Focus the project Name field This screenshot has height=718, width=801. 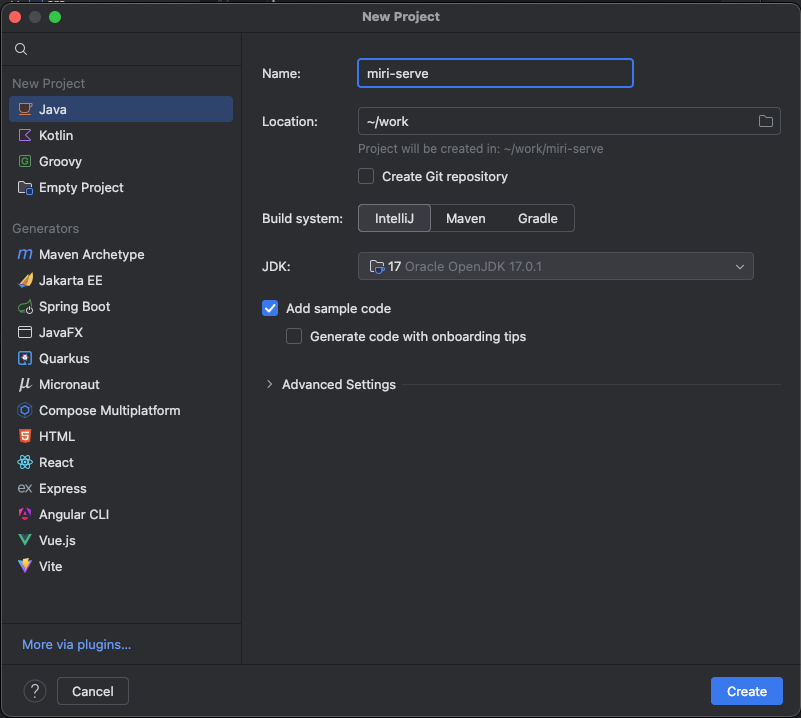point(495,74)
